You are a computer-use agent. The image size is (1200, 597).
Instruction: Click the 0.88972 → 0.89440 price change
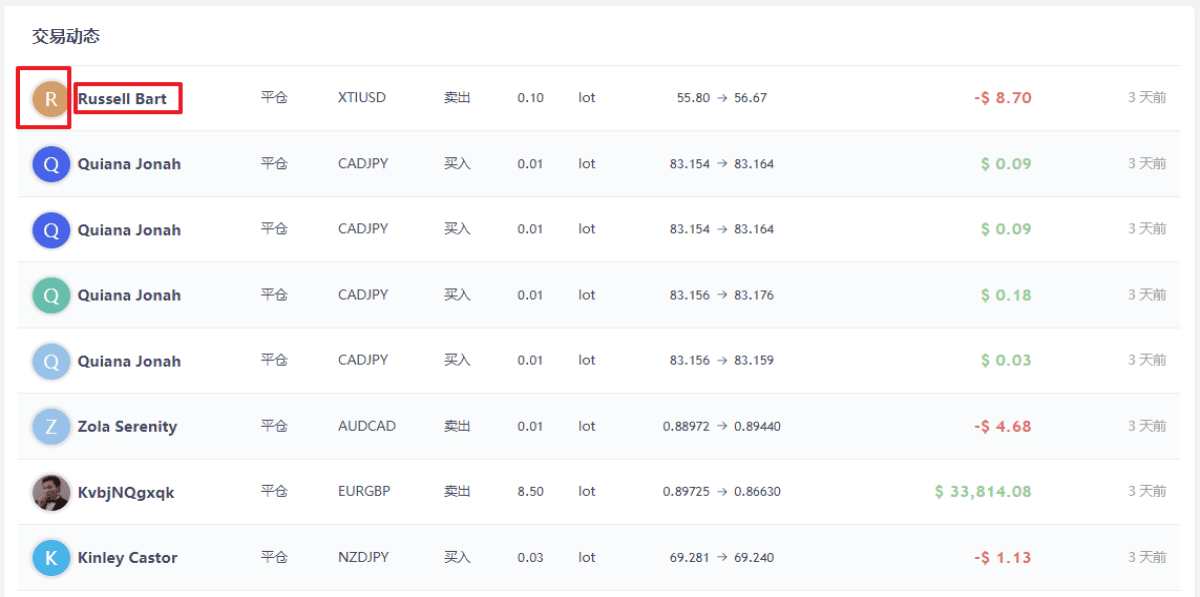click(x=722, y=426)
